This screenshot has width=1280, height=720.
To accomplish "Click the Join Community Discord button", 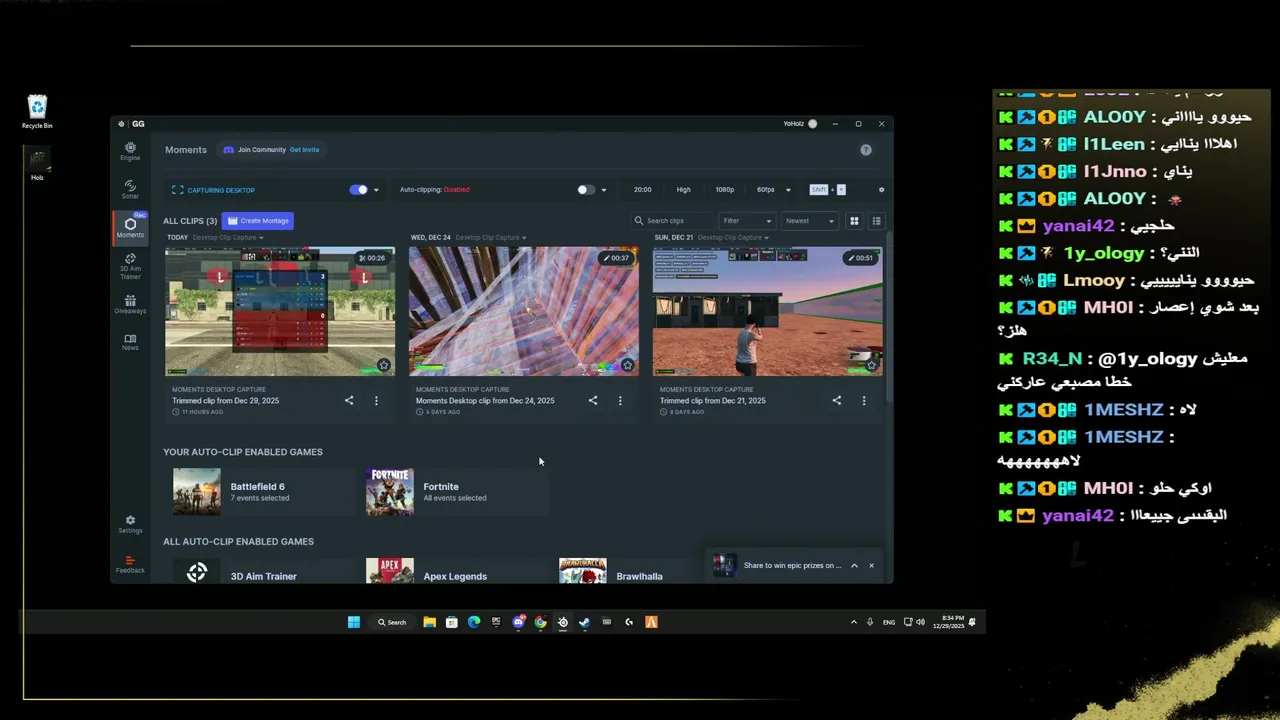I will coord(271,150).
